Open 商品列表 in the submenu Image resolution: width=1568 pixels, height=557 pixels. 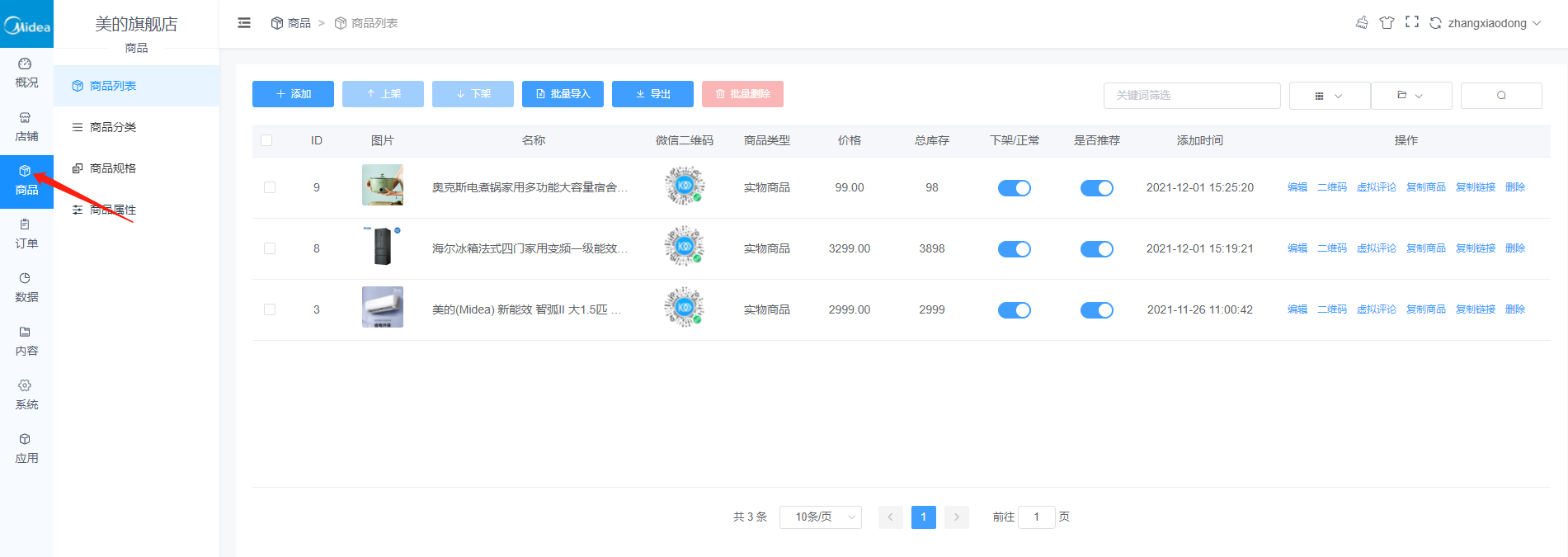coord(137,86)
